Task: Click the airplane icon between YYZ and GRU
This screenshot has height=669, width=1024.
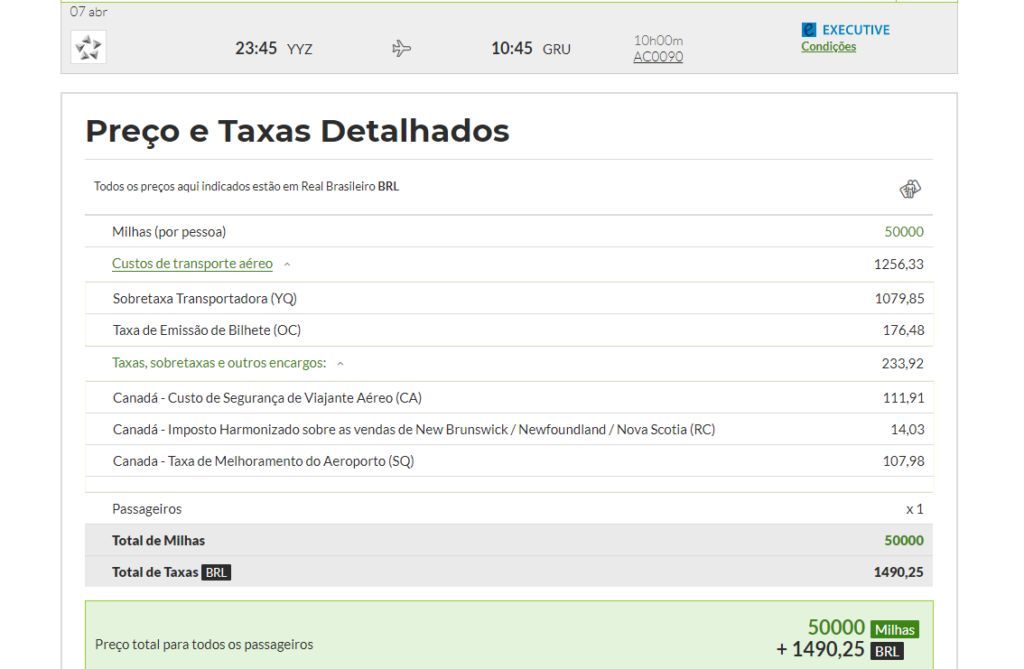Action: 402,48
